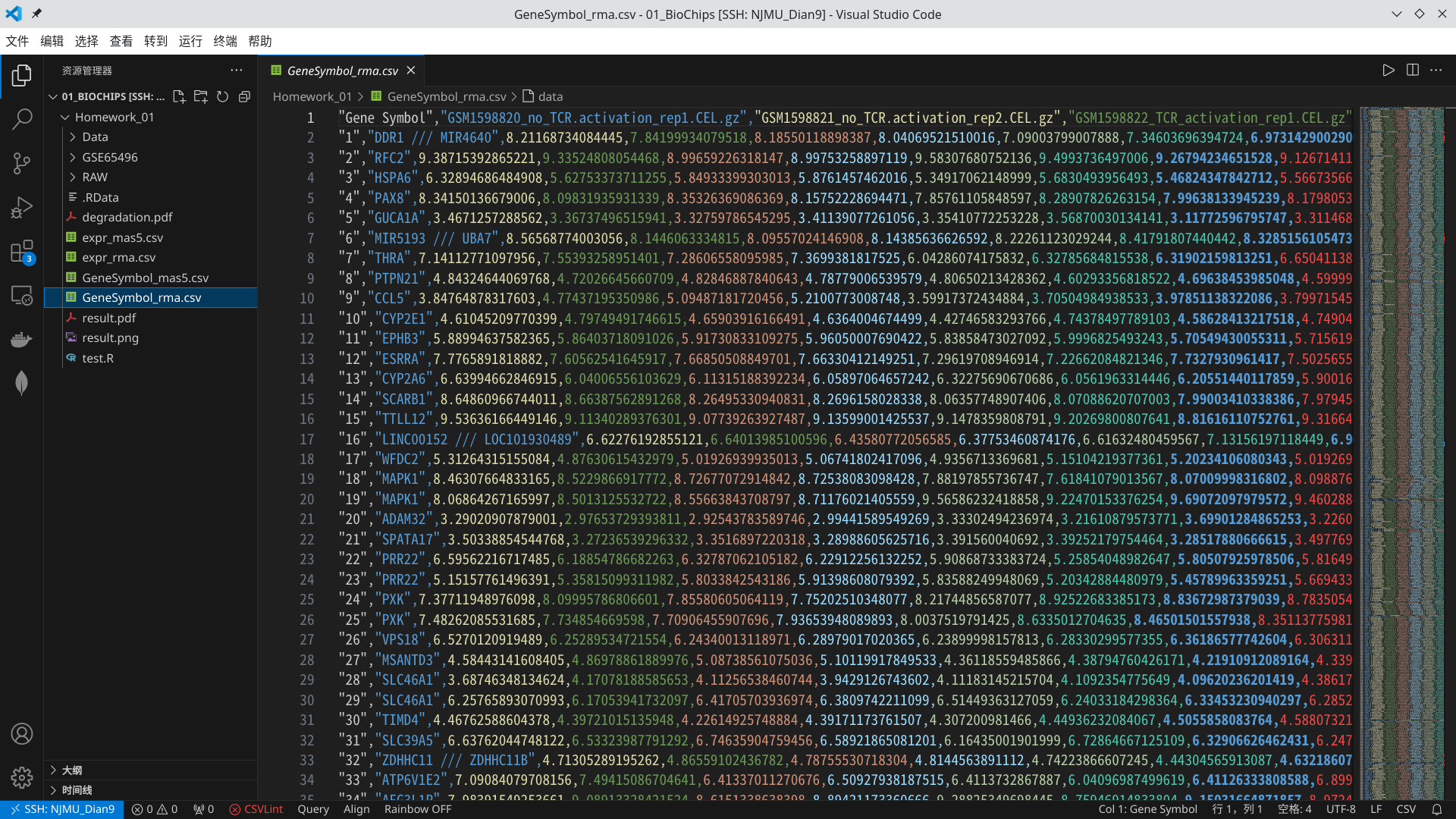Open result.png in explorer
The height and width of the screenshot is (819, 1456).
(x=150, y=337)
